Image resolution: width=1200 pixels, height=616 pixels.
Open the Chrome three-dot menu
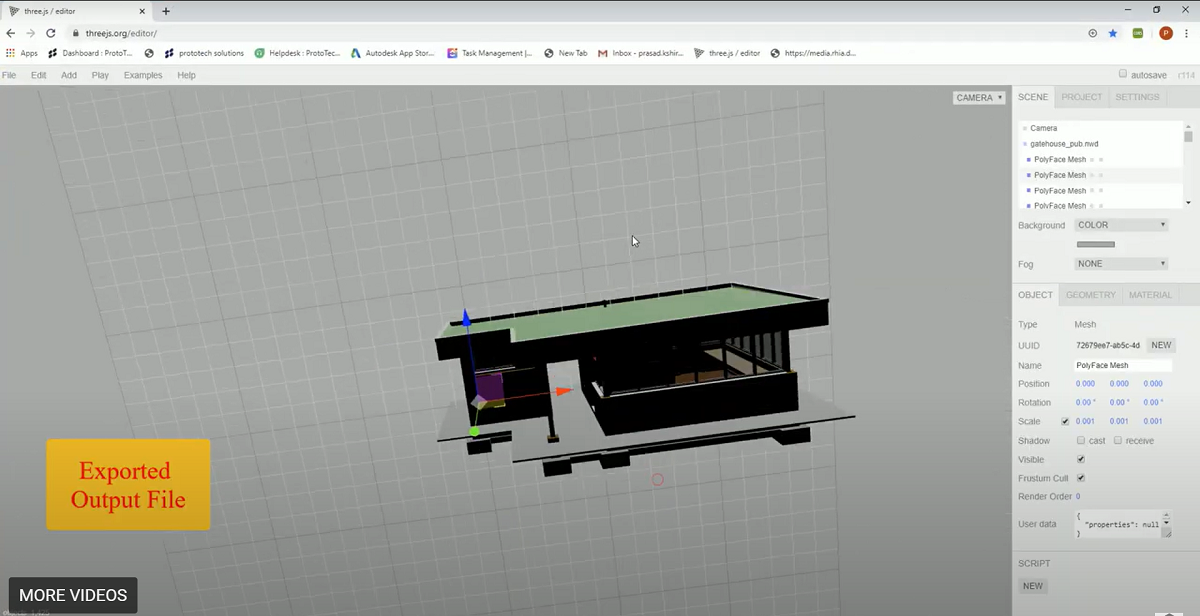[x=1186, y=33]
